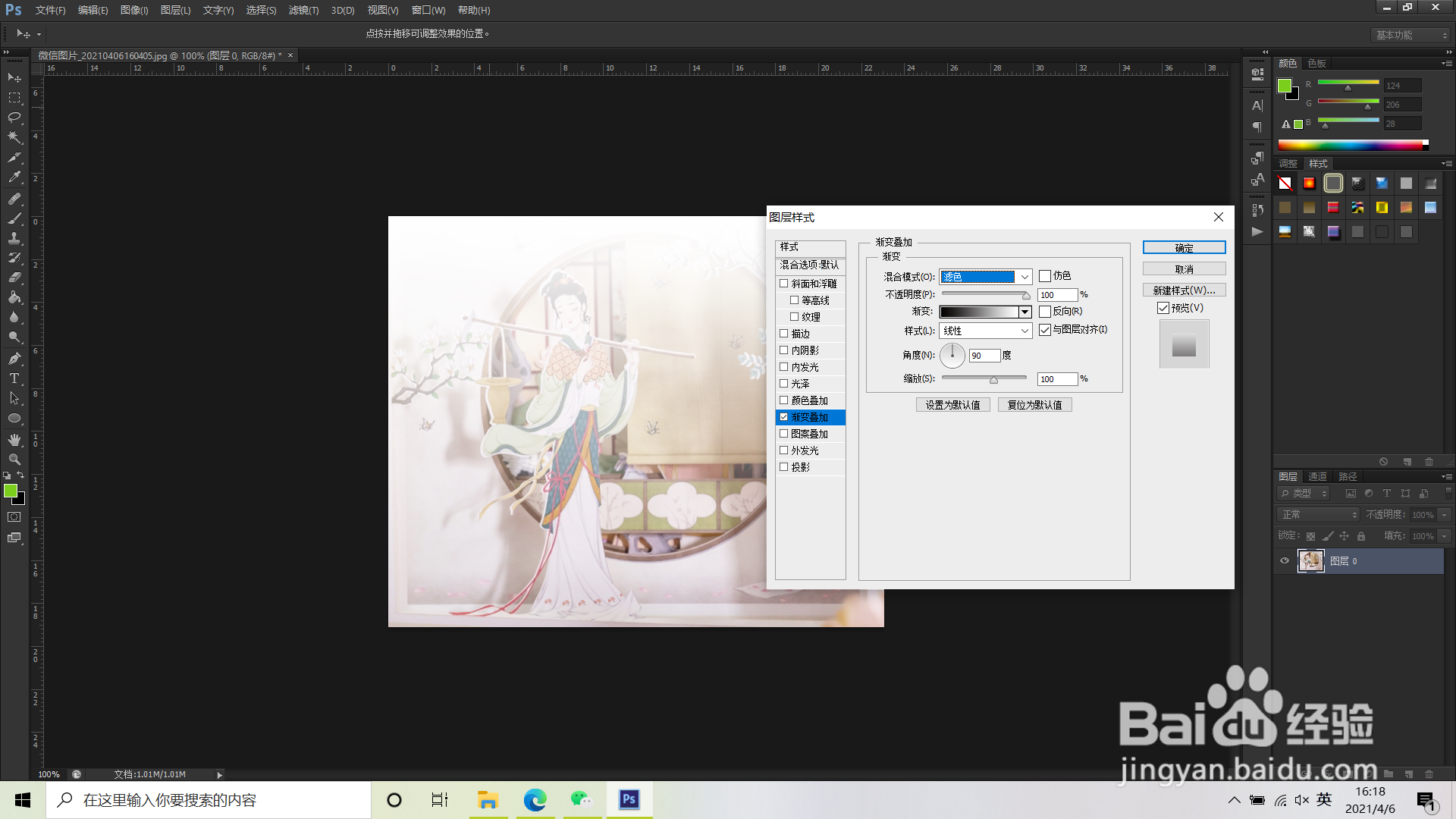Viewport: 1456px width, 819px height.
Task: Select the Dodge tool
Action: point(14,337)
